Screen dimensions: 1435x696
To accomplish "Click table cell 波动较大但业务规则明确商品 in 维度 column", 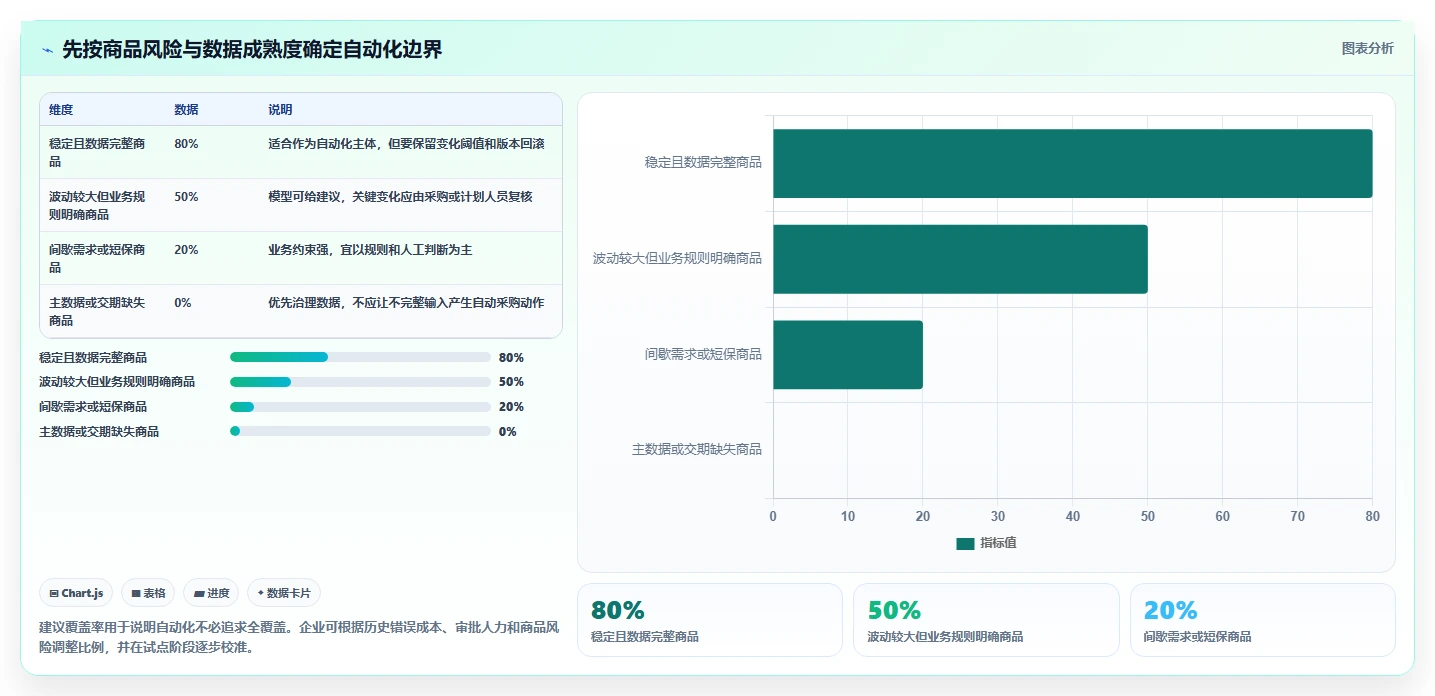I will pyautogui.click(x=101, y=205).
